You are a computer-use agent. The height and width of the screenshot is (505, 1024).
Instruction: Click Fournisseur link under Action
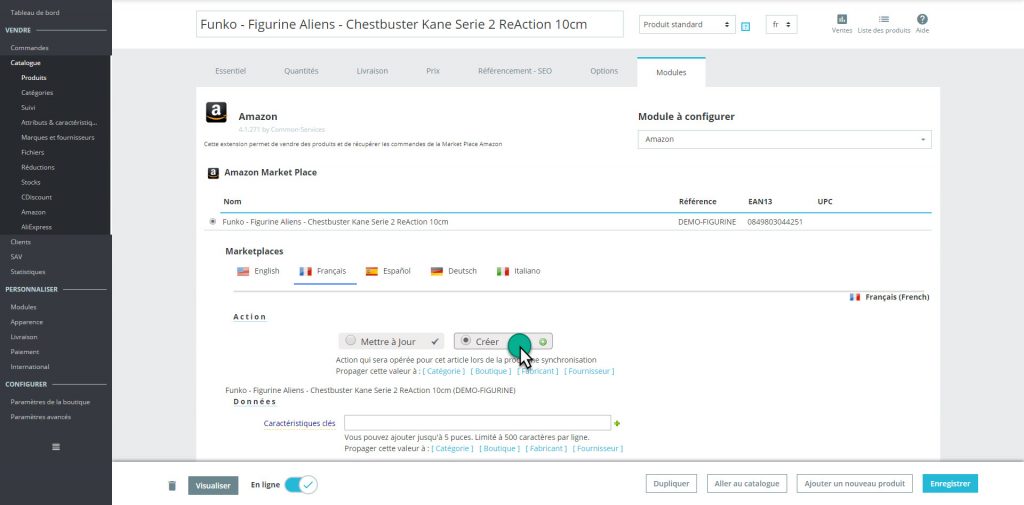tap(589, 371)
